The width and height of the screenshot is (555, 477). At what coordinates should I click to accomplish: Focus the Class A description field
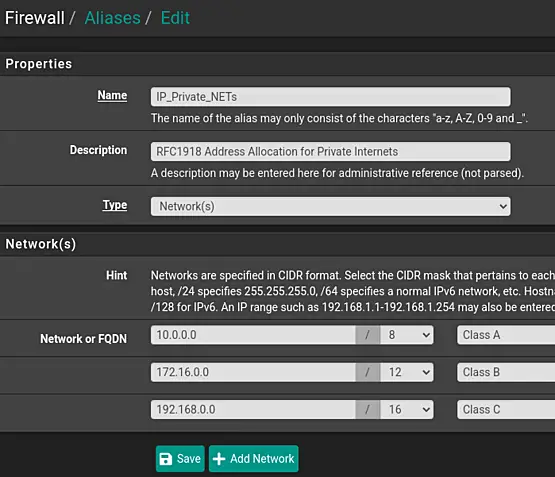(x=506, y=335)
